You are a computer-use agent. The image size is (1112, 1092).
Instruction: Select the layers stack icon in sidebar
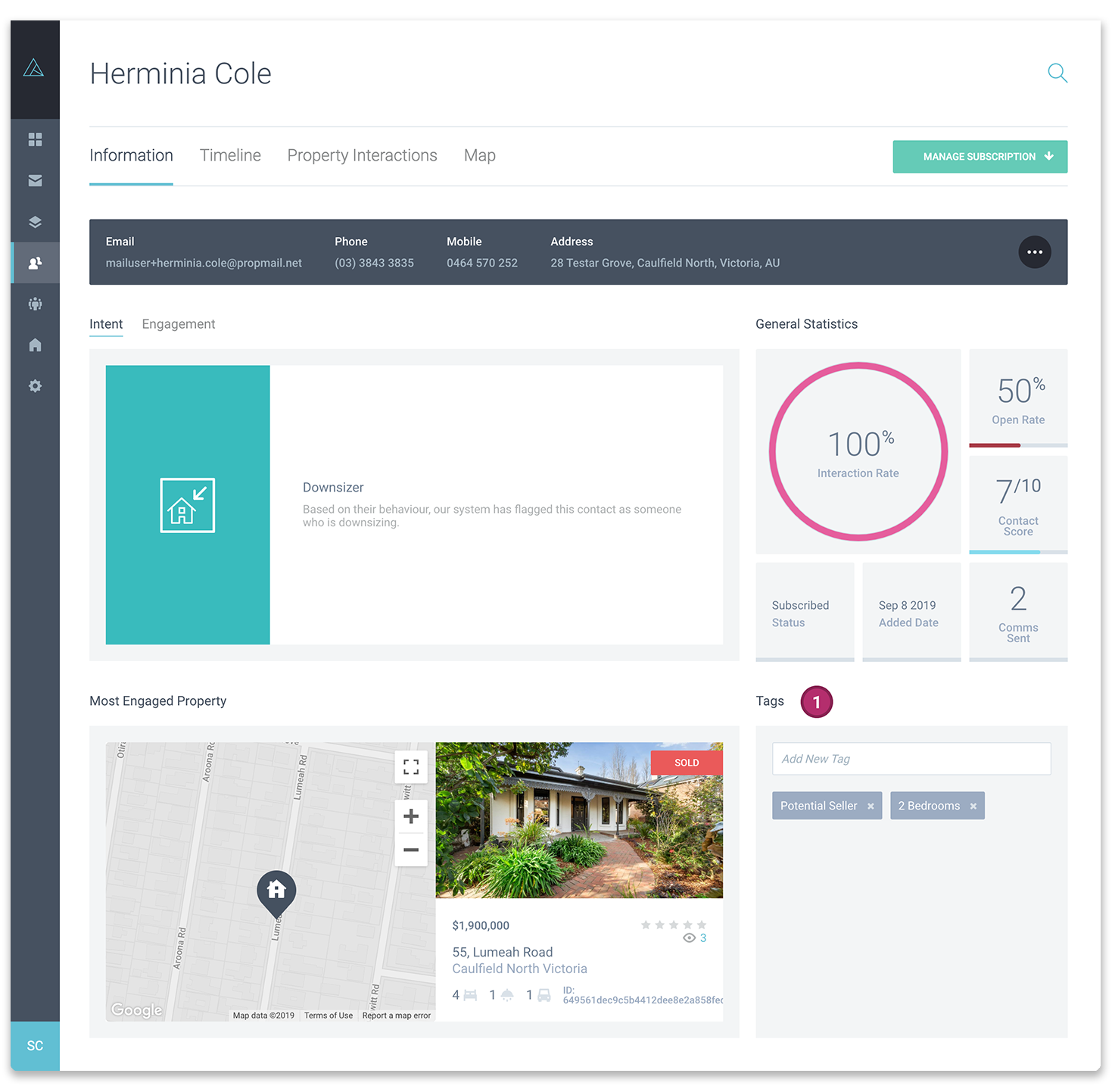coord(35,222)
